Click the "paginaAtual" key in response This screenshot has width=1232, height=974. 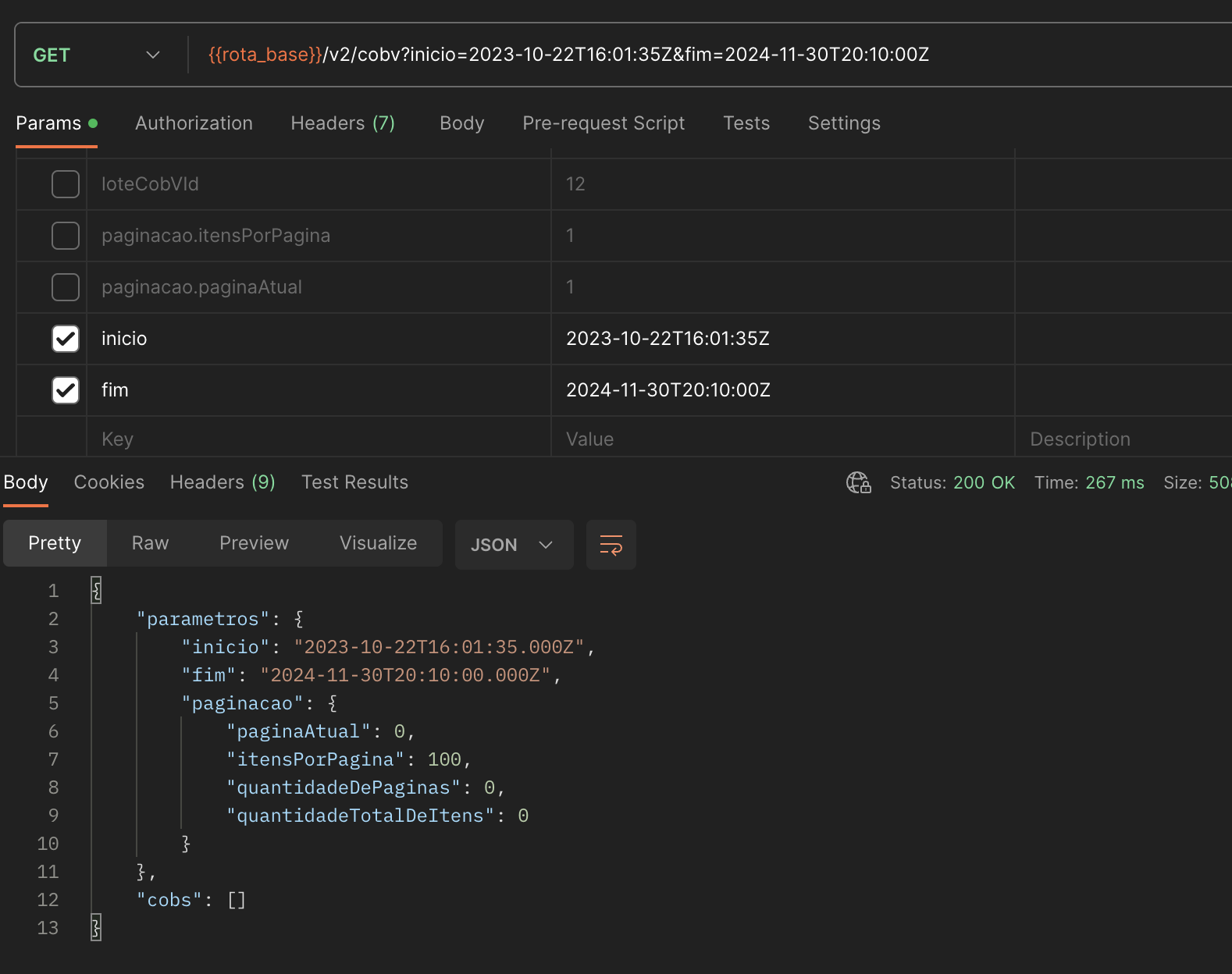[x=298, y=731]
